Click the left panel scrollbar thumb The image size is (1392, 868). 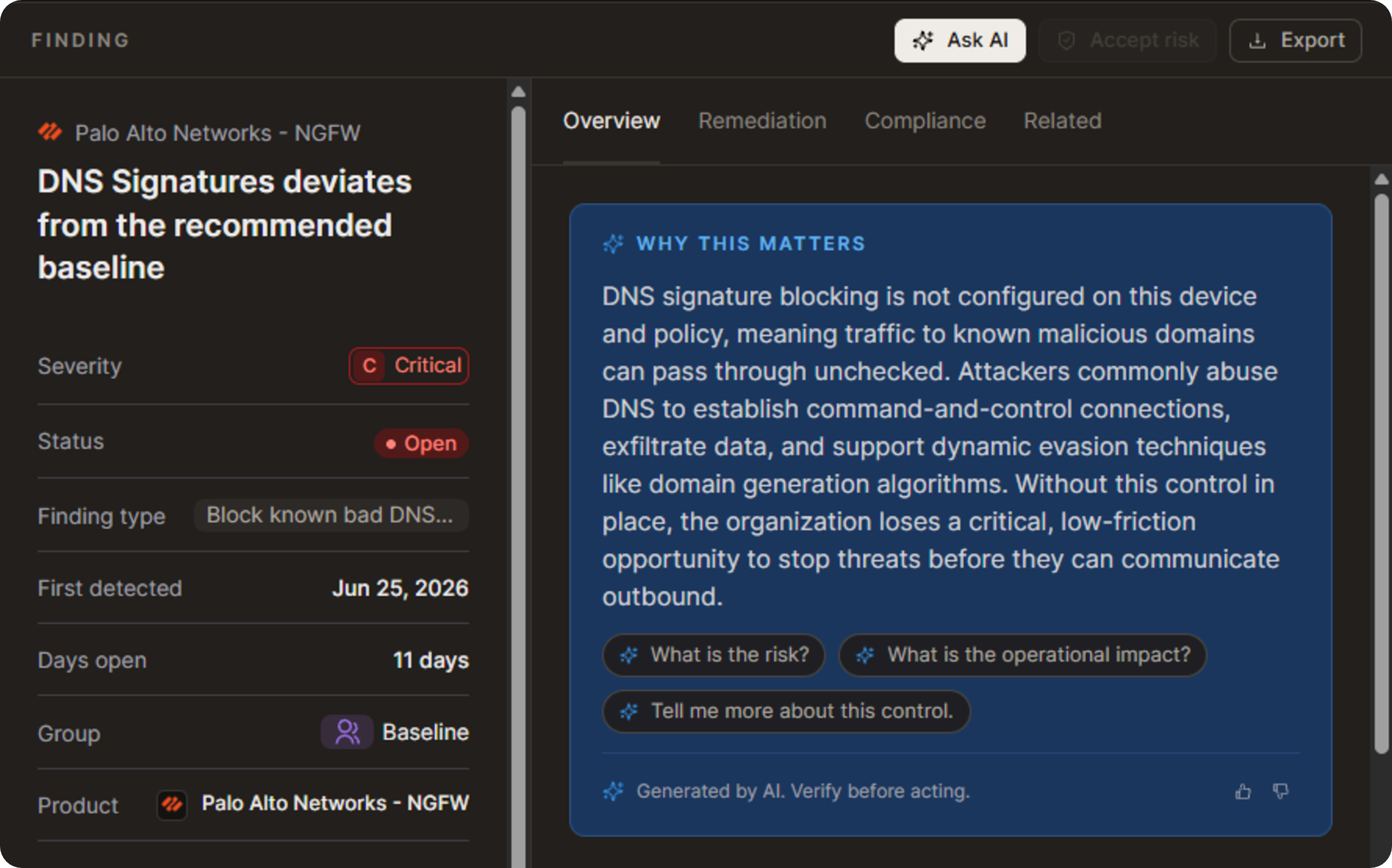[x=518, y=487]
